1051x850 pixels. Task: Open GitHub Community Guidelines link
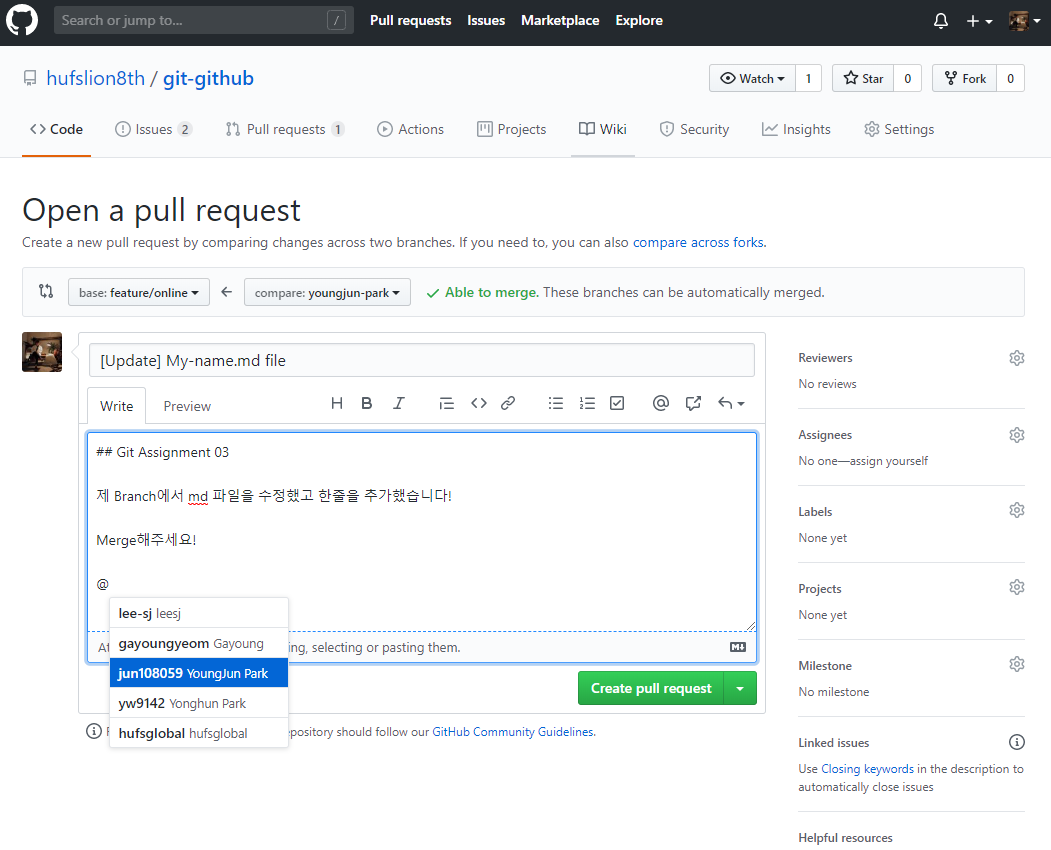click(x=513, y=732)
